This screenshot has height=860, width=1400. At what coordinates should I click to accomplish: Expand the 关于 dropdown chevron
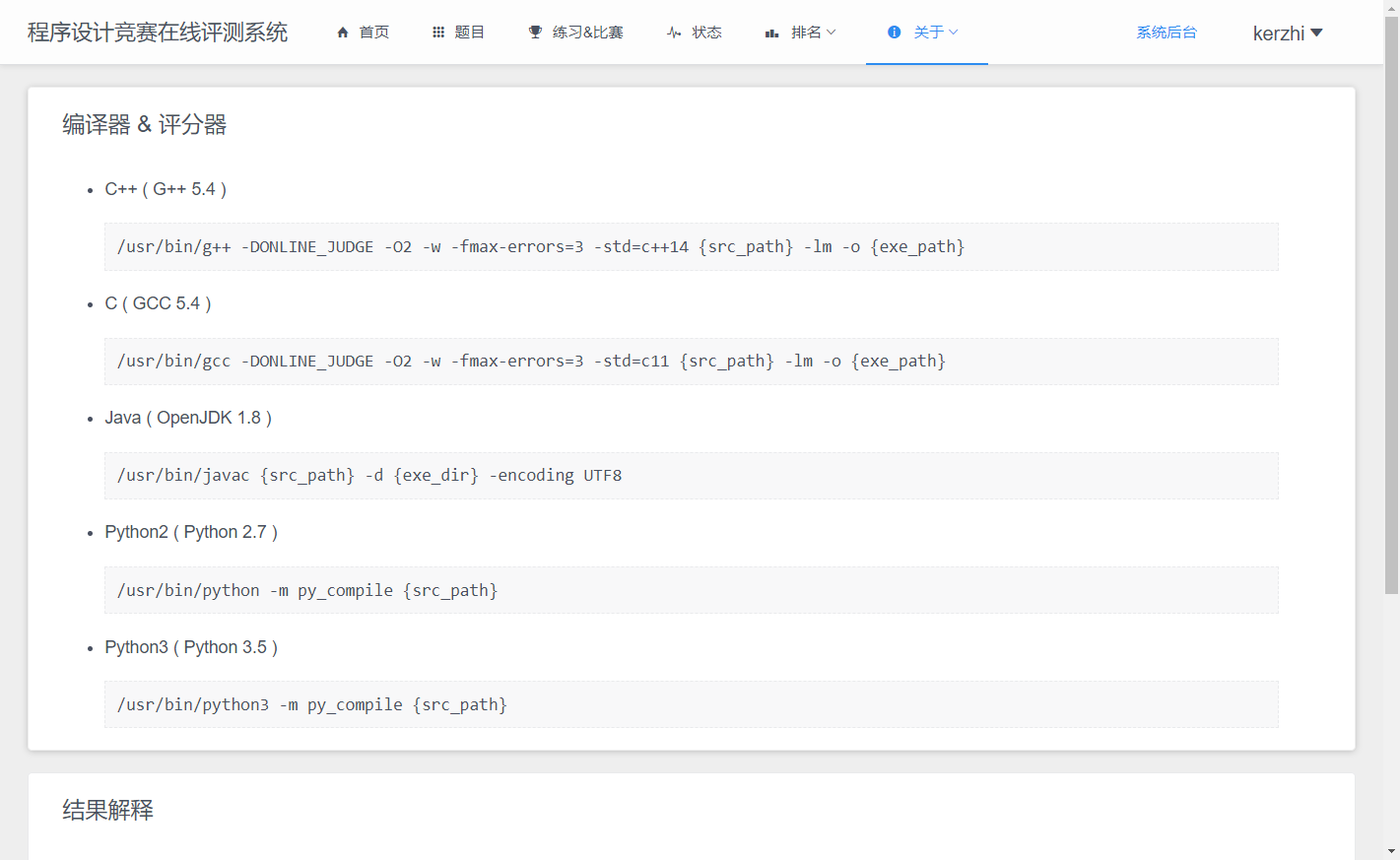[954, 33]
